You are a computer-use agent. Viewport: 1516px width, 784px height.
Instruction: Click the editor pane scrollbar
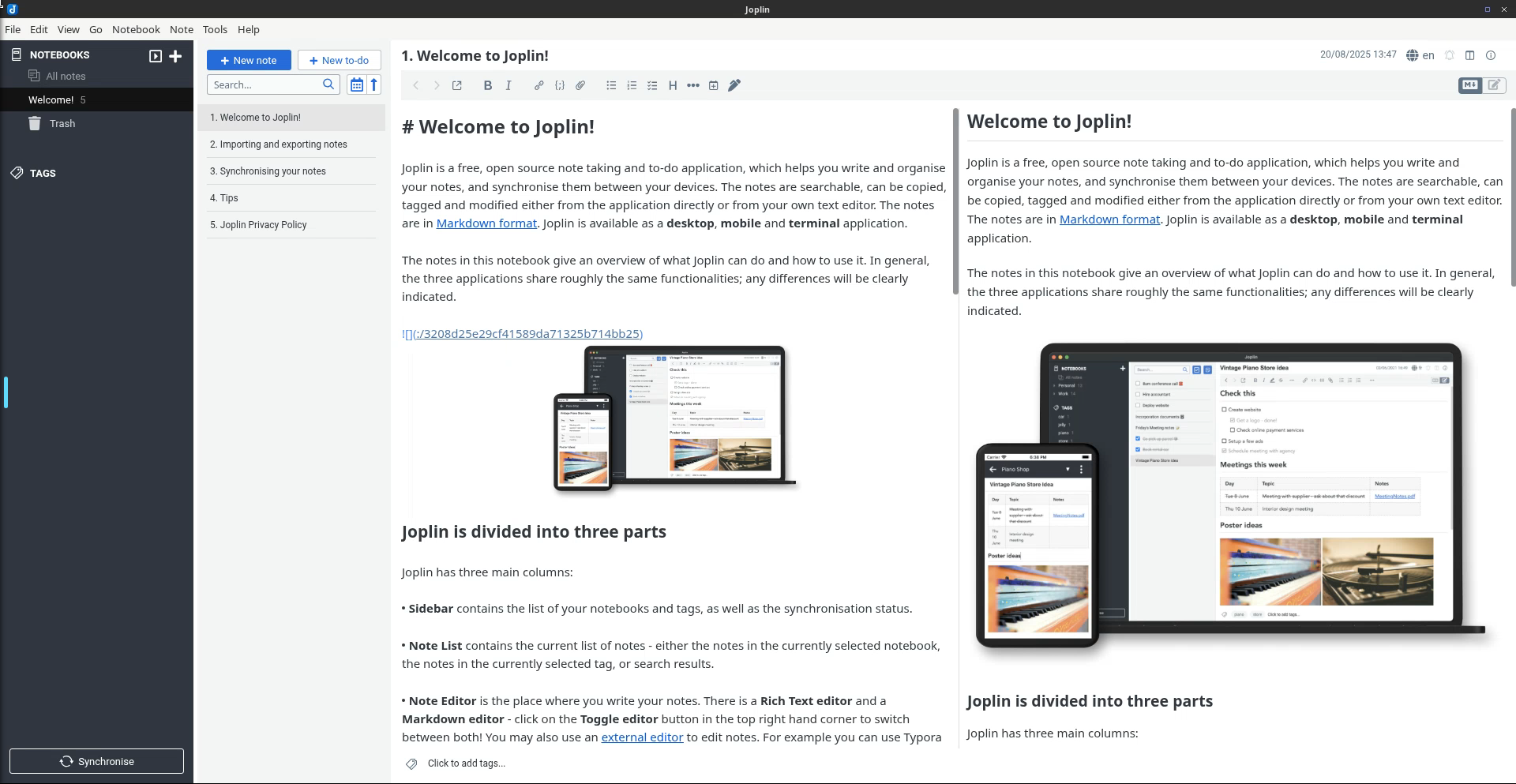point(955,202)
